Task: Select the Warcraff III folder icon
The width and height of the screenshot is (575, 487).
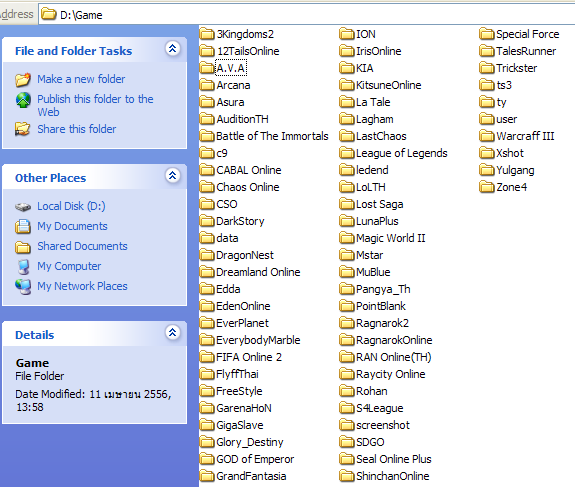Action: point(487,136)
